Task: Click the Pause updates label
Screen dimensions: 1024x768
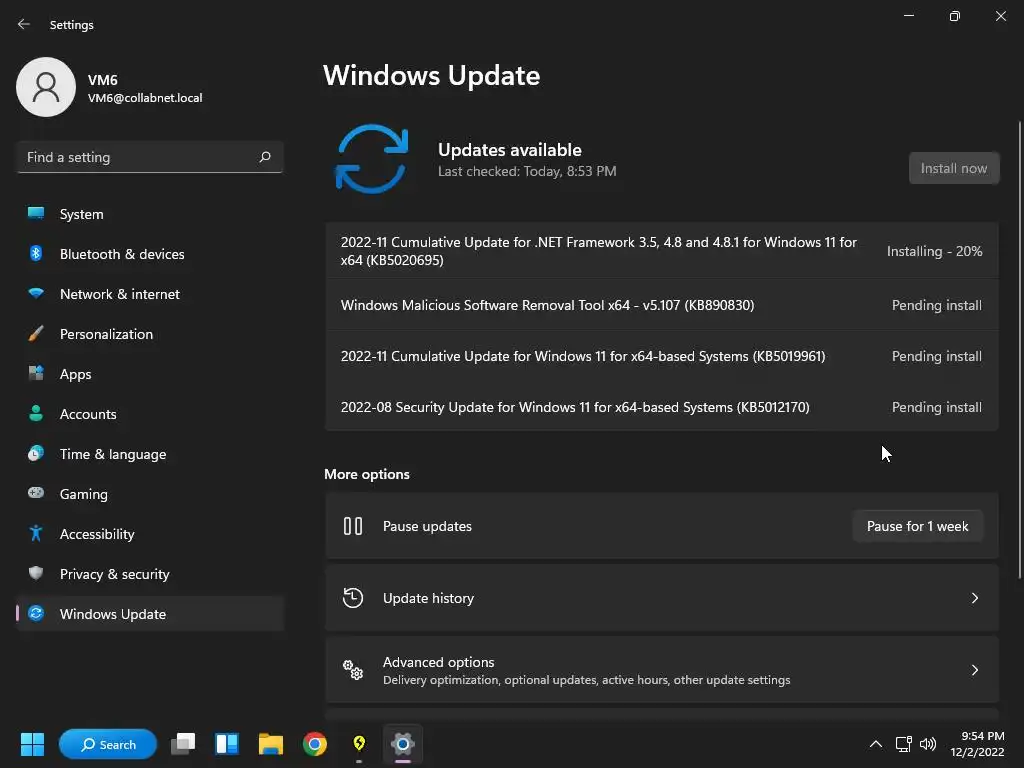Action: click(x=427, y=526)
